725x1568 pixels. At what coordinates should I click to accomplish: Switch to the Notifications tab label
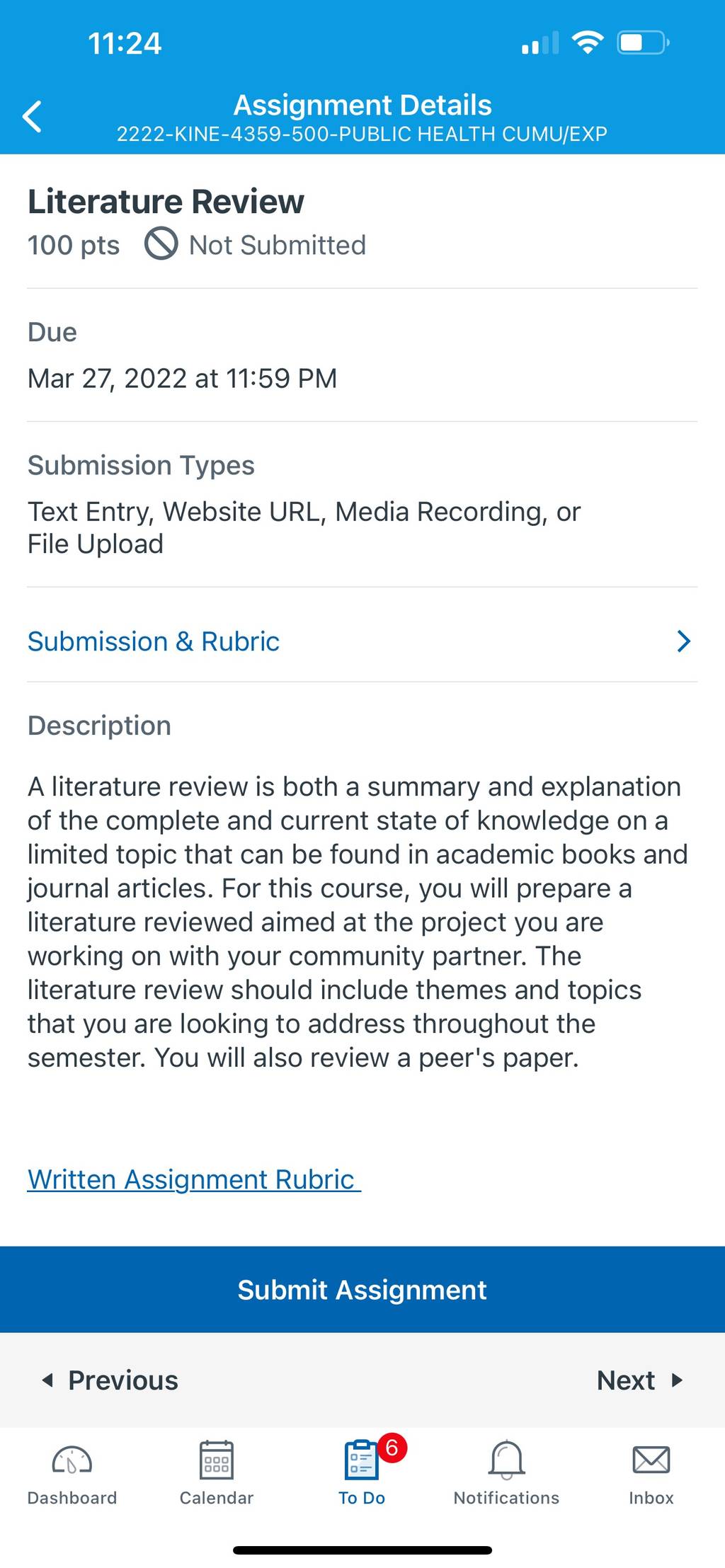[507, 1498]
